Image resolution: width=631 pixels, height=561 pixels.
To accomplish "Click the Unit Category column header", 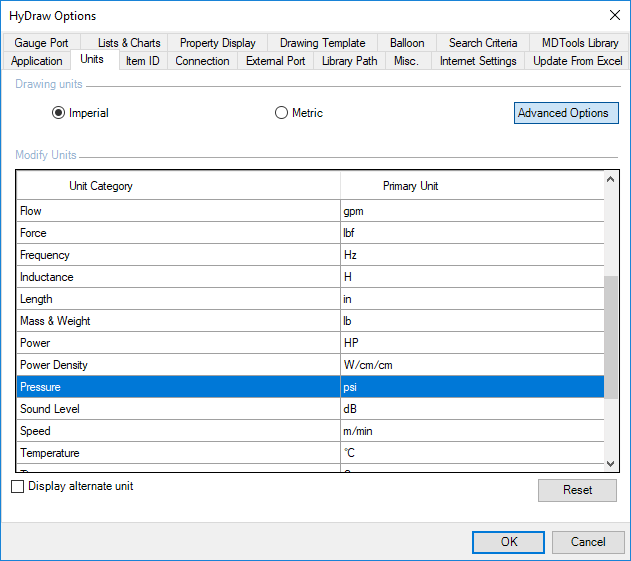I will (x=179, y=186).
